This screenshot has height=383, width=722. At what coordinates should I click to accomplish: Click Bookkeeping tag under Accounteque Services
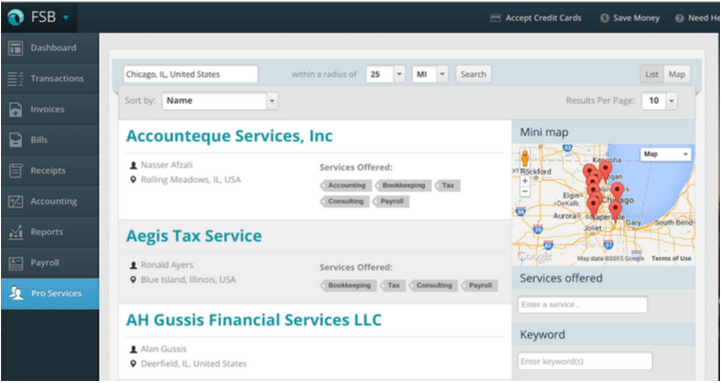402,186
